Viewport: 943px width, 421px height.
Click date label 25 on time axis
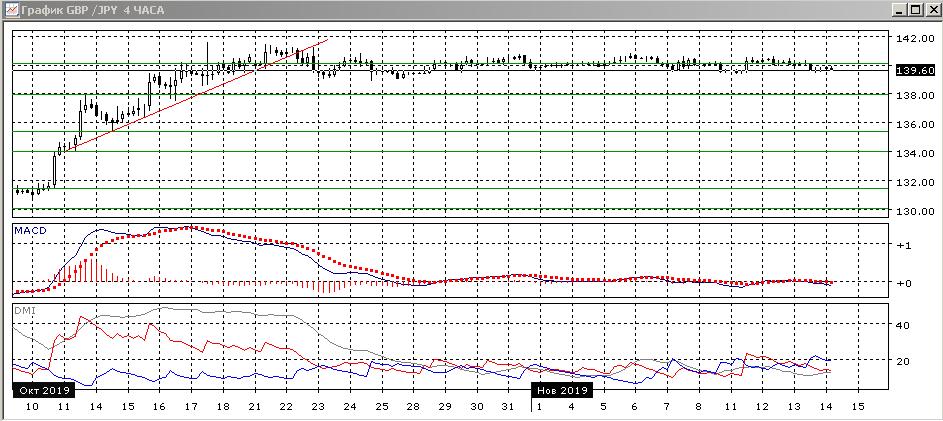[x=382, y=407]
